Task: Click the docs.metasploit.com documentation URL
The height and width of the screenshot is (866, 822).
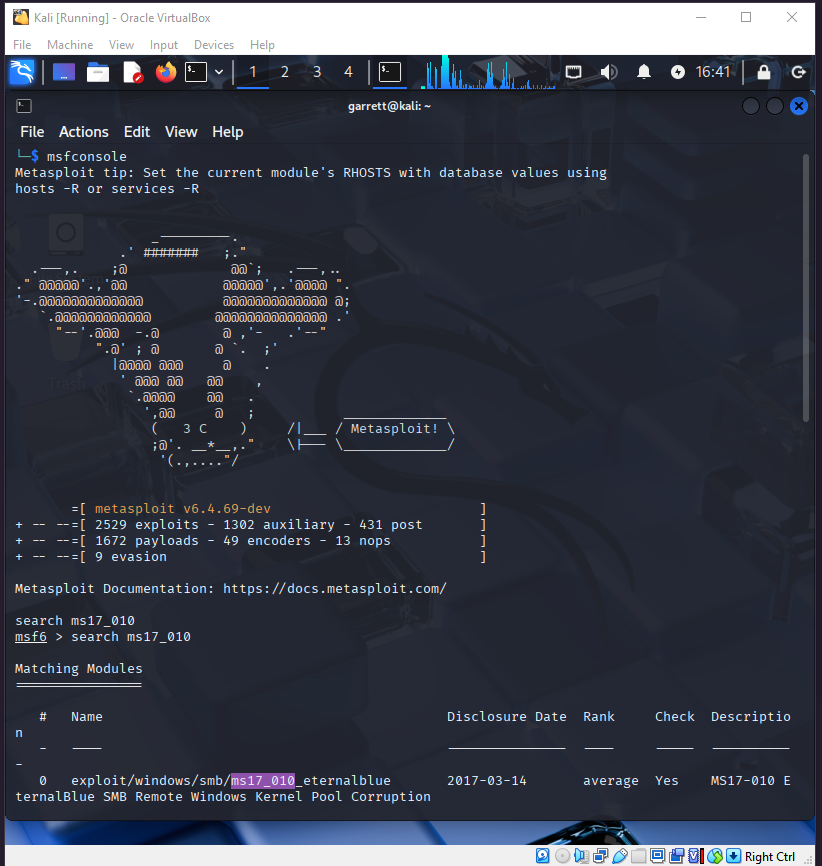Action: pyautogui.click(x=335, y=589)
